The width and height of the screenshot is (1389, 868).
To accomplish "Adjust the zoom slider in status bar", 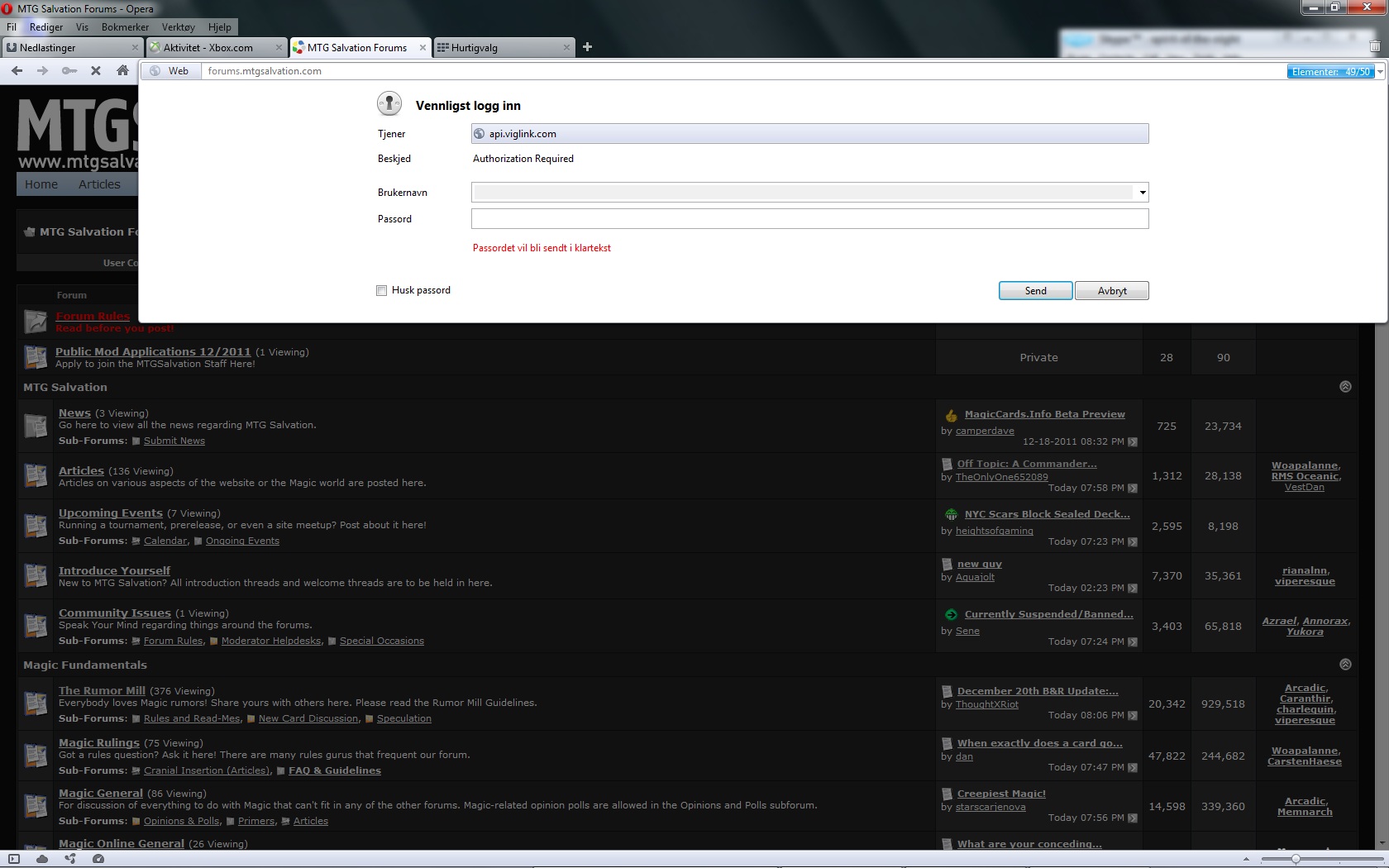I will 1296,859.
